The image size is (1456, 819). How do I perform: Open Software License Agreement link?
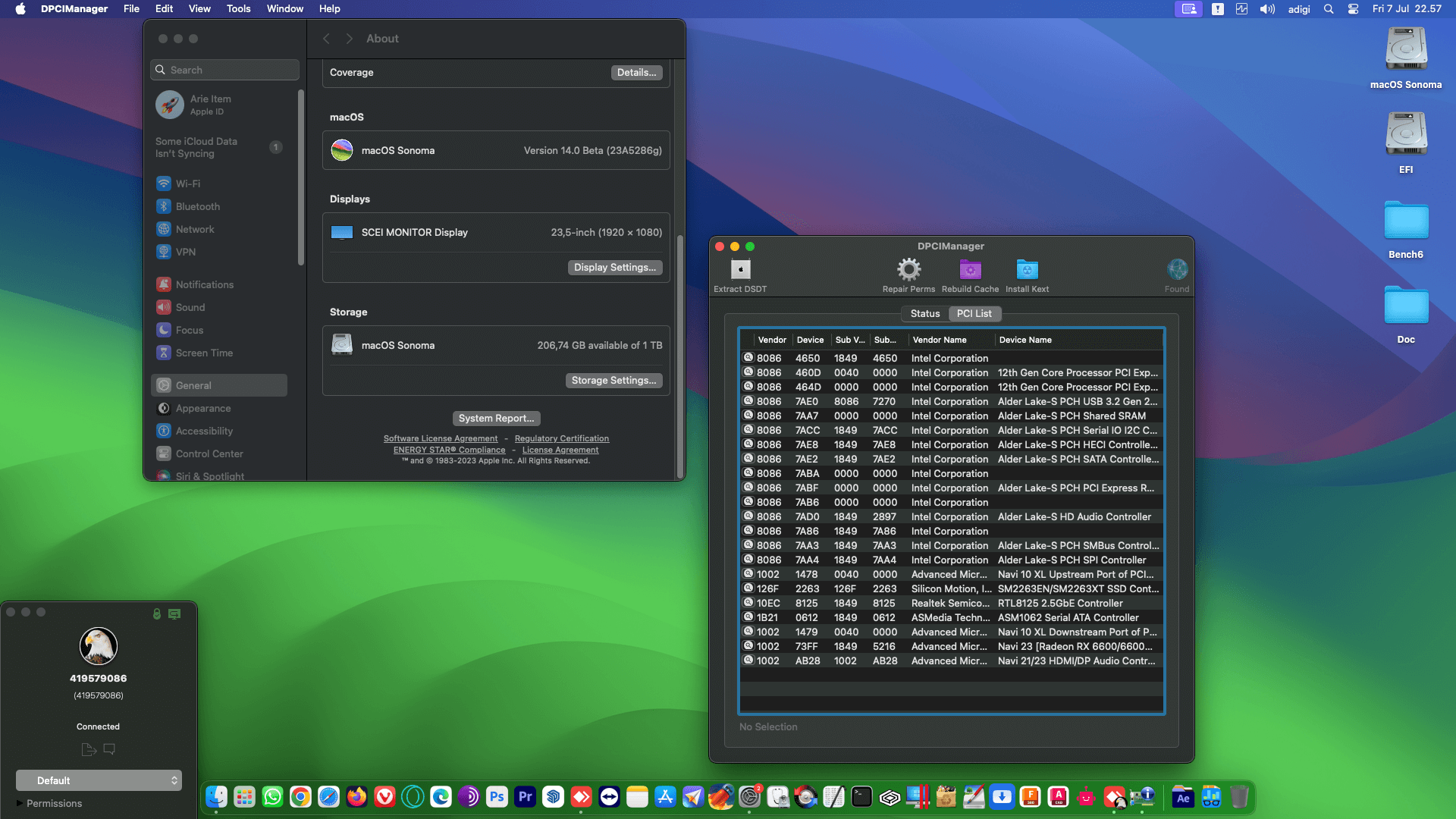point(441,438)
